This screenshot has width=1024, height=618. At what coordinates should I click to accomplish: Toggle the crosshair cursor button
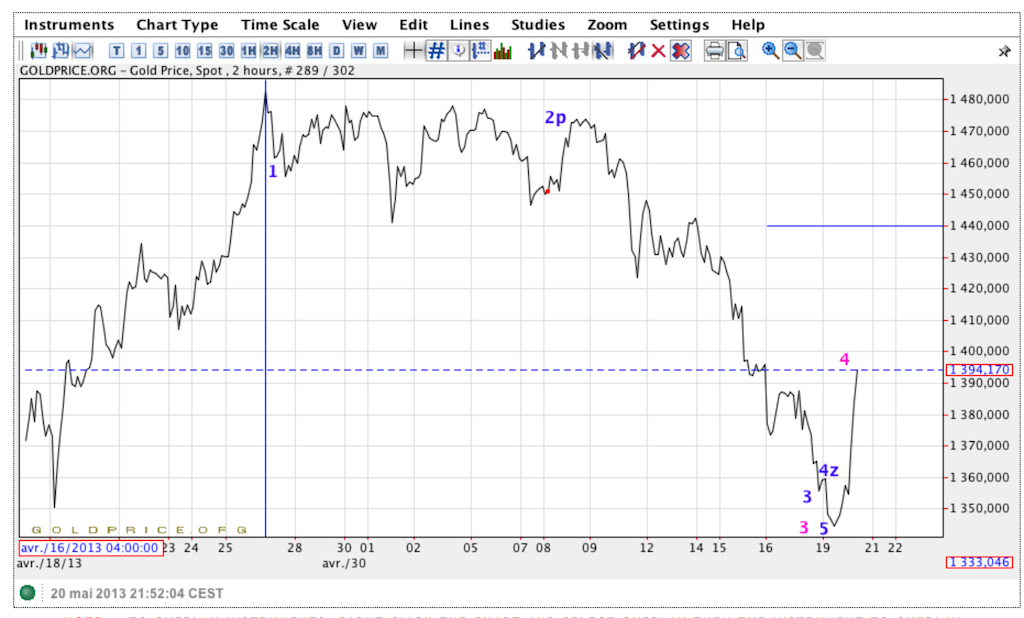(414, 51)
